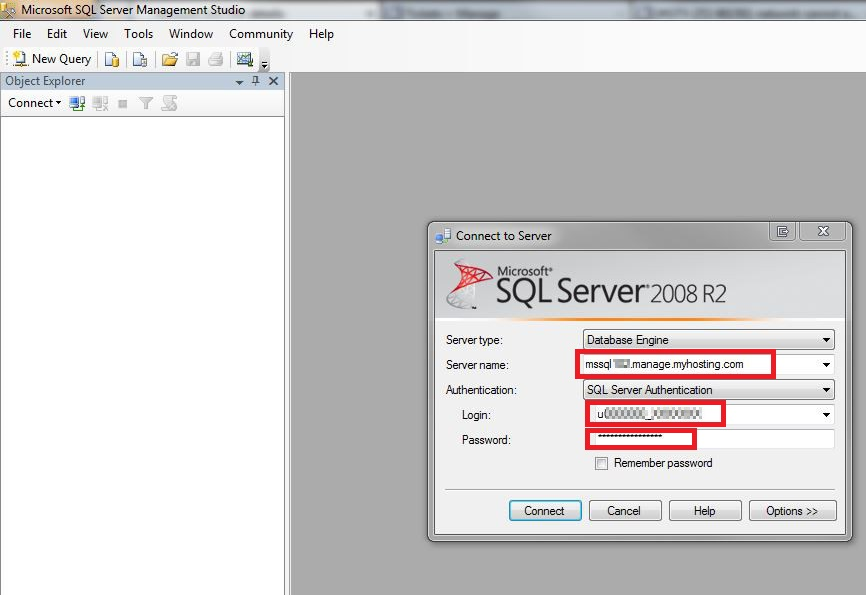Screen dimensions: 866x595
Task: Click the Connect Object Explorer icon
Action: click(x=77, y=103)
